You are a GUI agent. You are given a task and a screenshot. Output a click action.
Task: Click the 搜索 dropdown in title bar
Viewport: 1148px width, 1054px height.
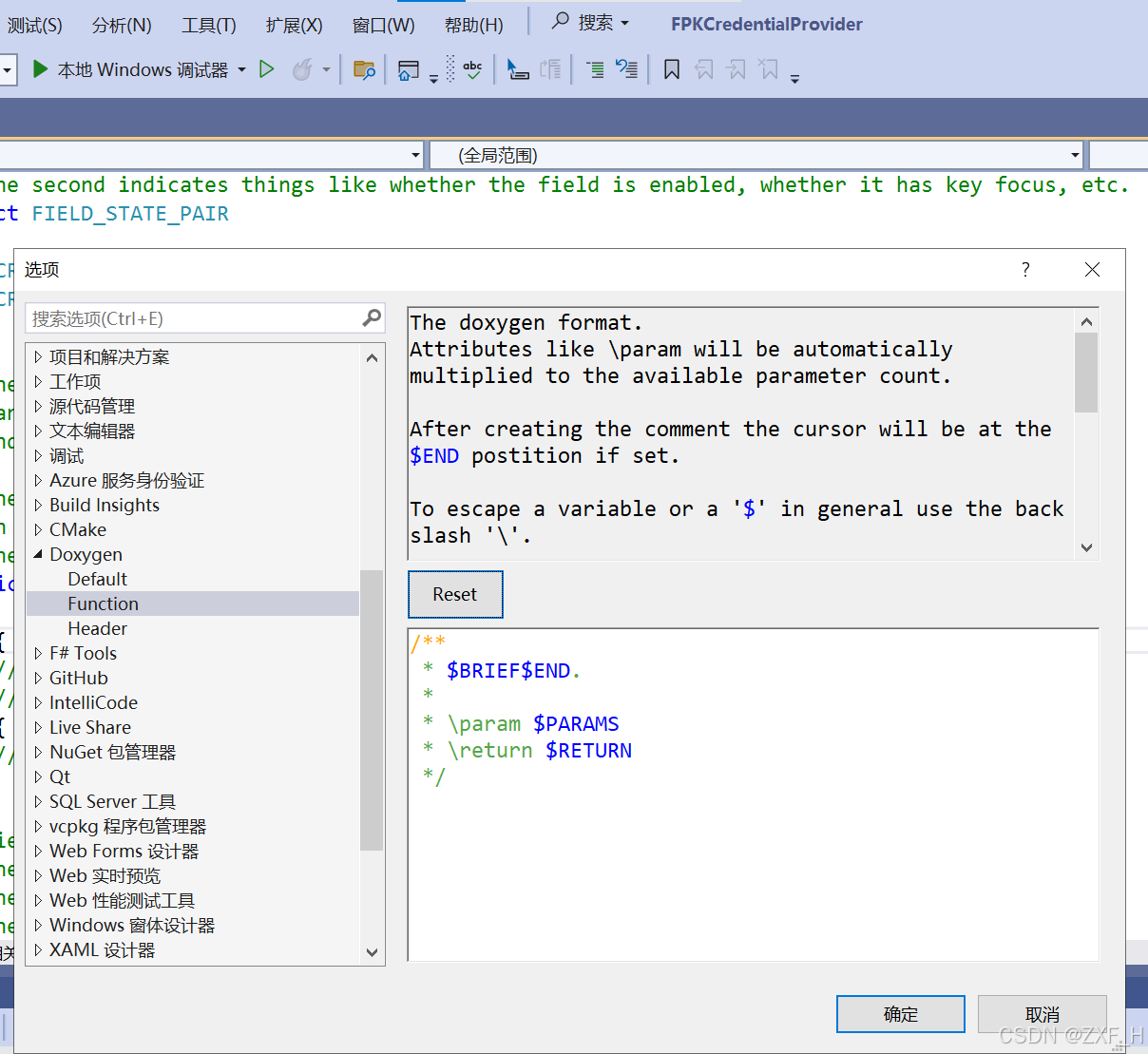[x=603, y=22]
